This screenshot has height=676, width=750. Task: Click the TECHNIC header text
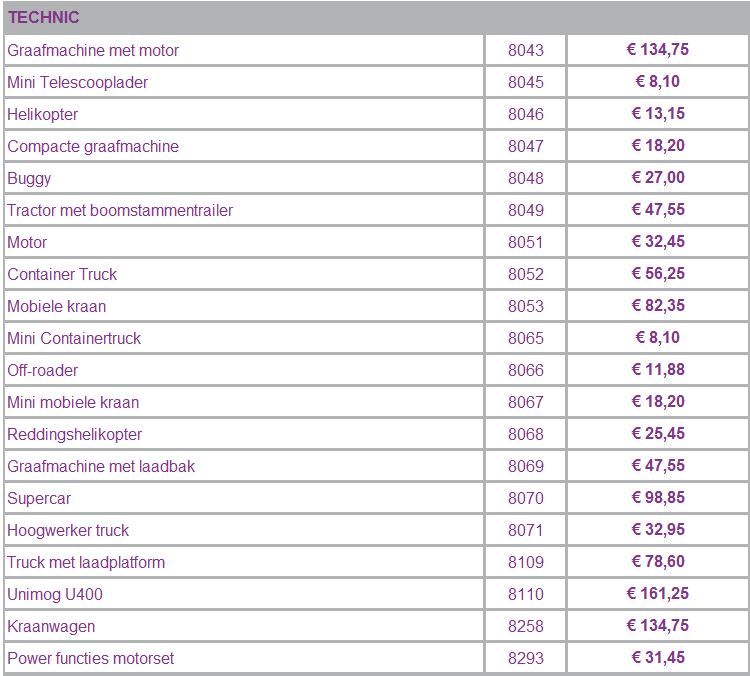click(x=43, y=17)
